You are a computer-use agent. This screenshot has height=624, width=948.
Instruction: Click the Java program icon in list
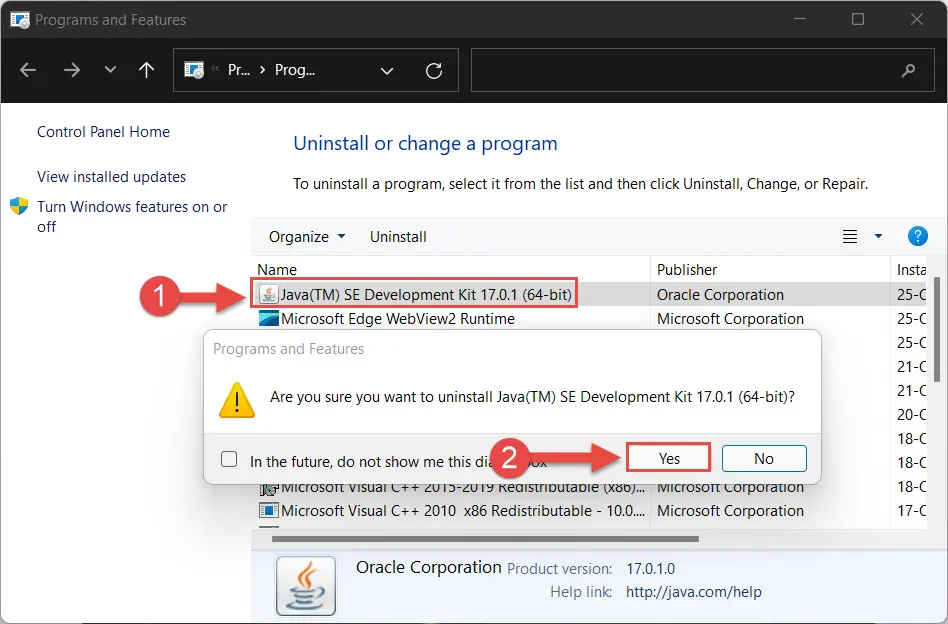[x=268, y=294]
